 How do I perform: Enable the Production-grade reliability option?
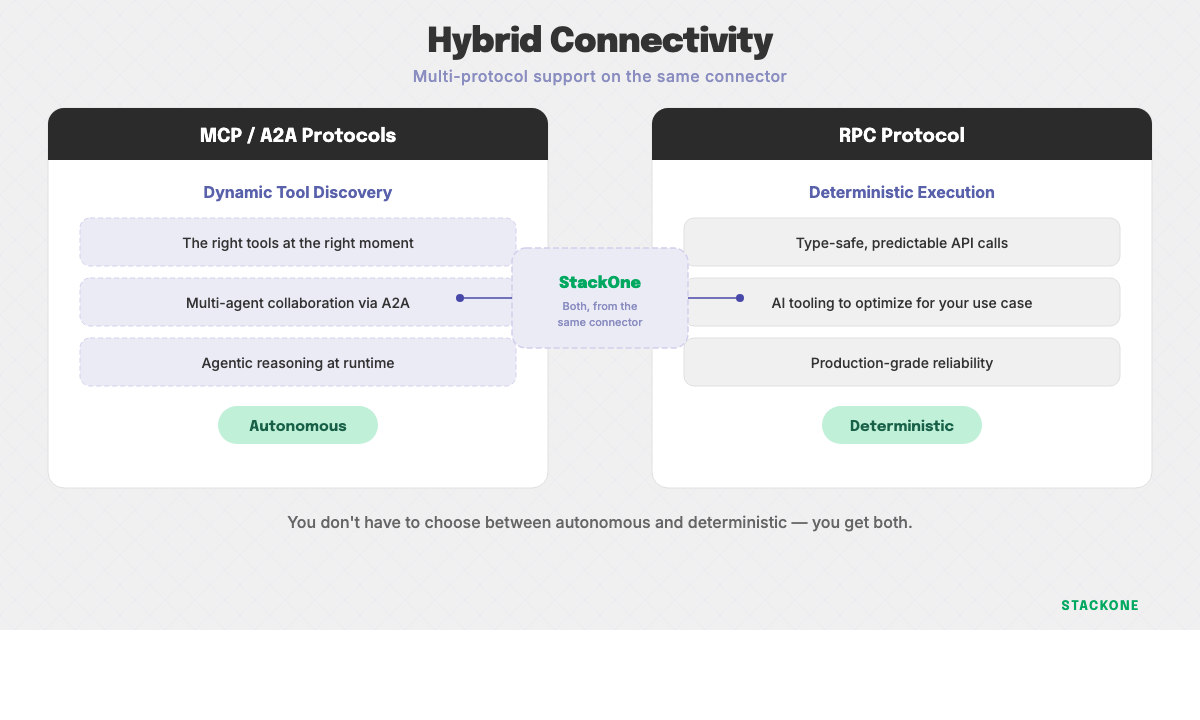[902, 362]
